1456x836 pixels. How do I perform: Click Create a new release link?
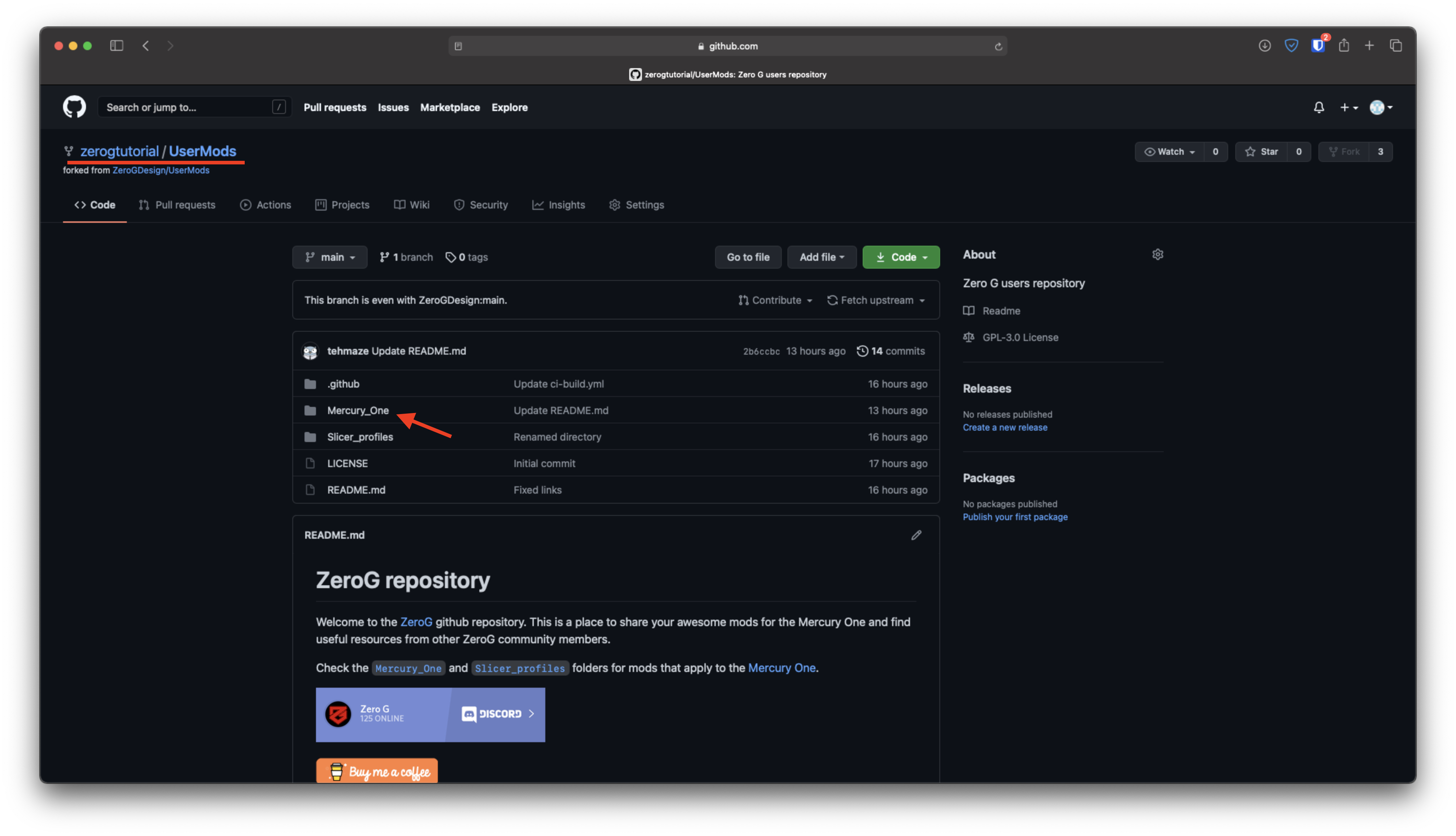(x=1005, y=427)
